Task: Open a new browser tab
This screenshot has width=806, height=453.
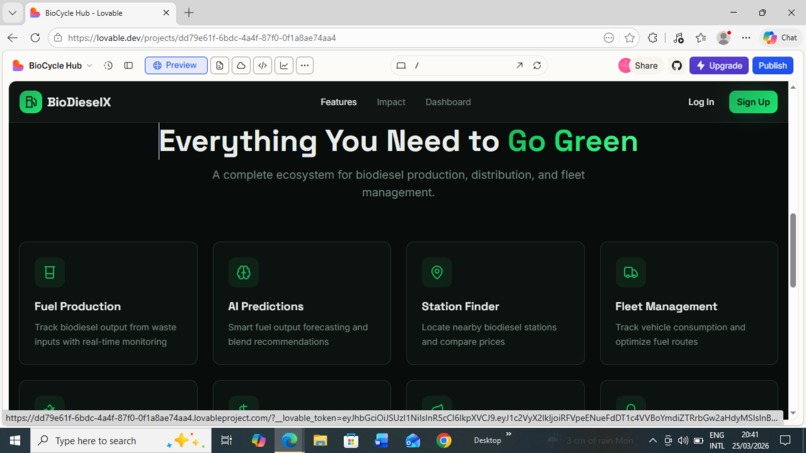Action: click(189, 13)
